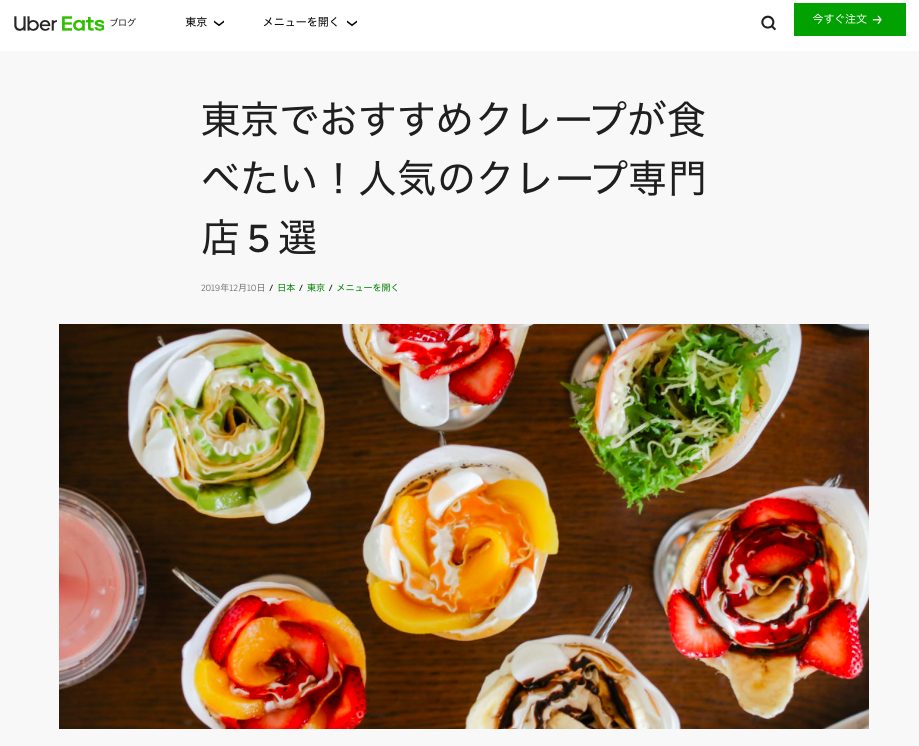
Task: Expand the 東京 chevron arrow
Action: click(219, 23)
